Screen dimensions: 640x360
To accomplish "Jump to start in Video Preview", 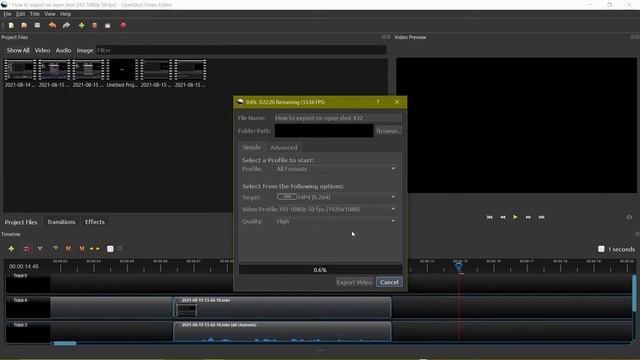I will click(489, 217).
